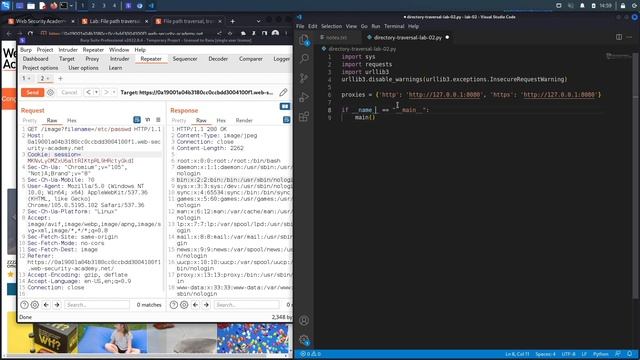The width and height of the screenshot is (640, 360).
Task: Click Request panel search input field
Action: coord(97,305)
